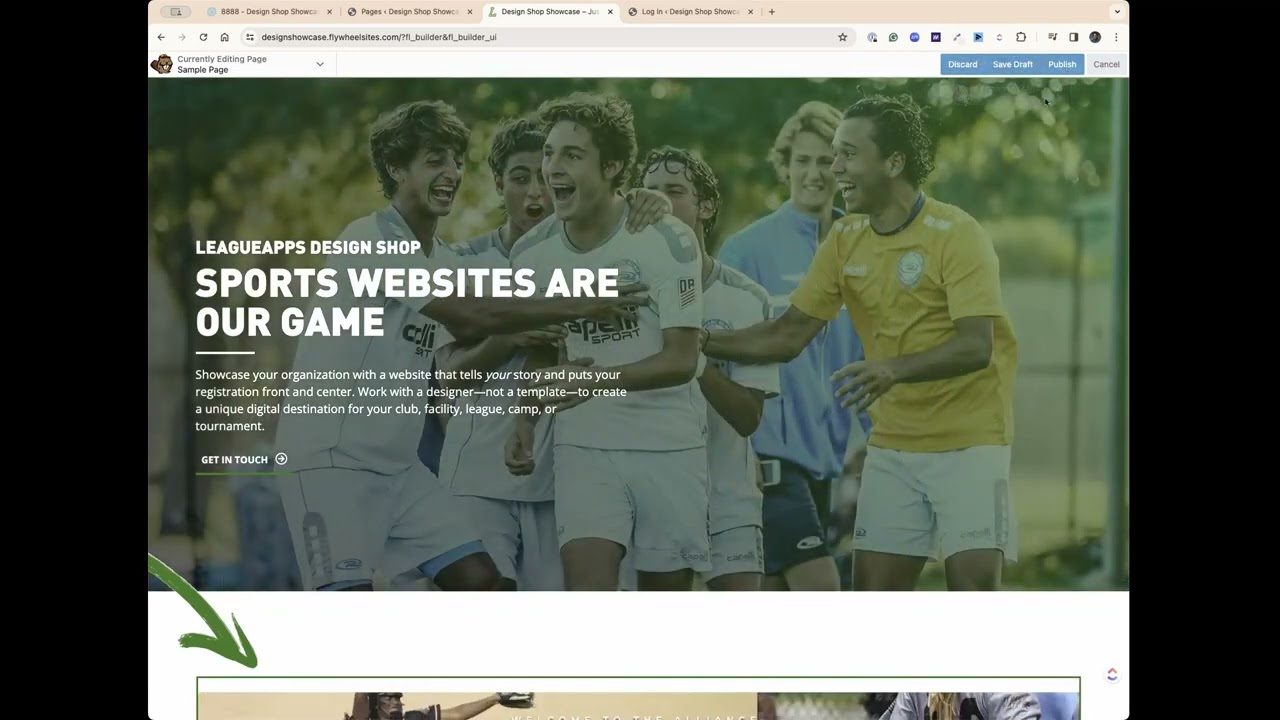The height and width of the screenshot is (720, 1280).
Task: Close the active Design Shop Showcase tab
Action: (610, 12)
